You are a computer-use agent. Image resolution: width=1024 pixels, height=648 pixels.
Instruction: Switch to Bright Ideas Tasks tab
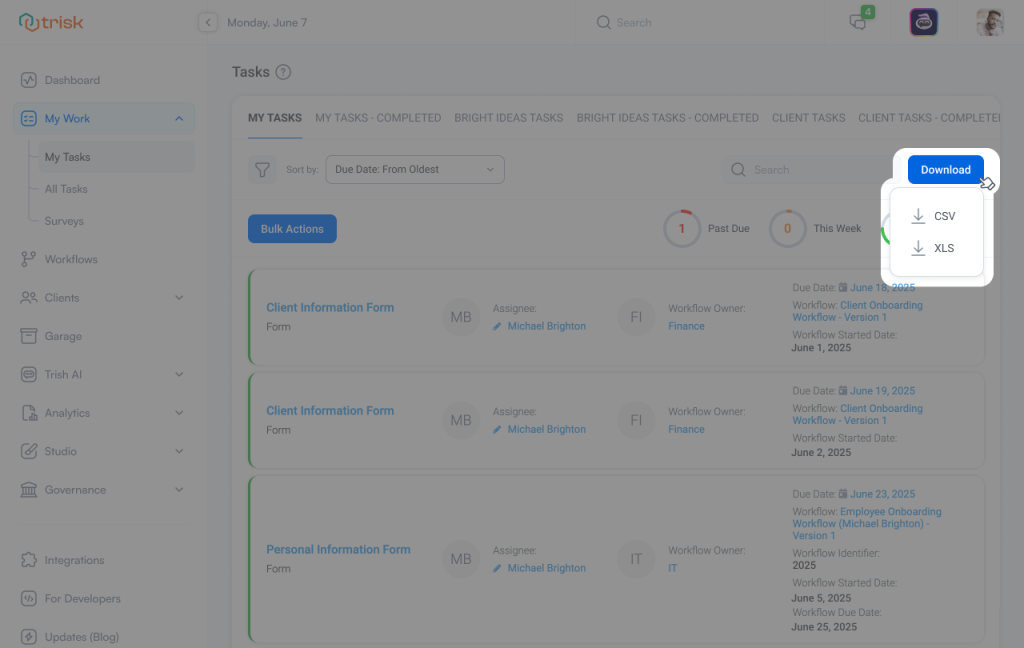point(509,118)
